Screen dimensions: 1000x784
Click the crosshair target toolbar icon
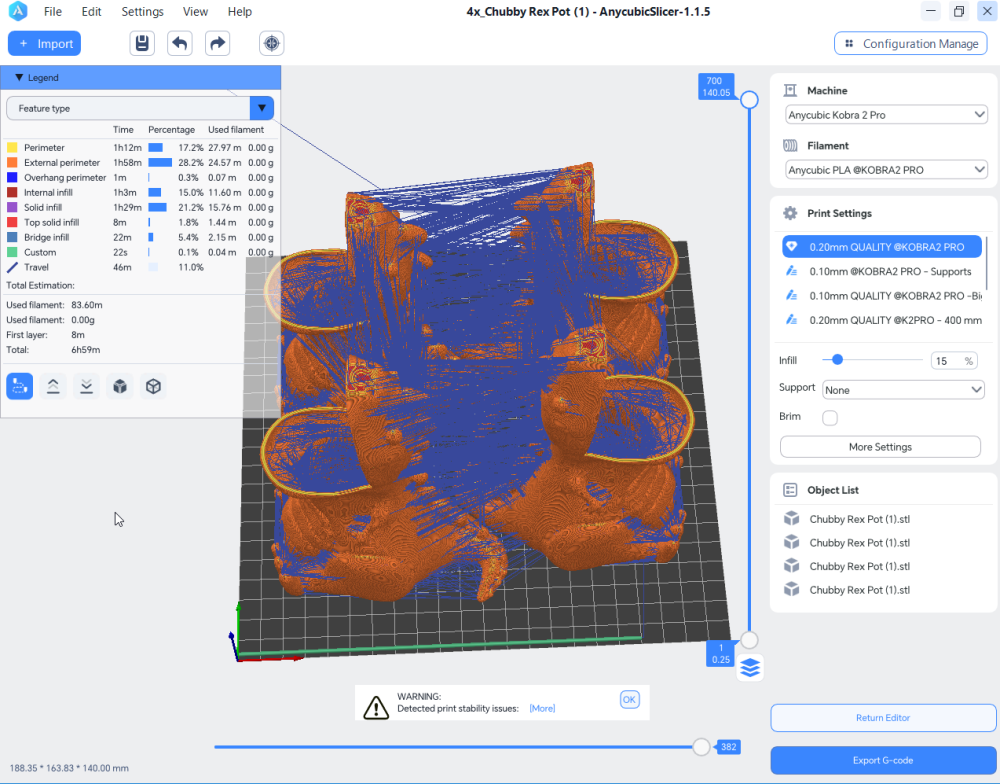pos(272,43)
